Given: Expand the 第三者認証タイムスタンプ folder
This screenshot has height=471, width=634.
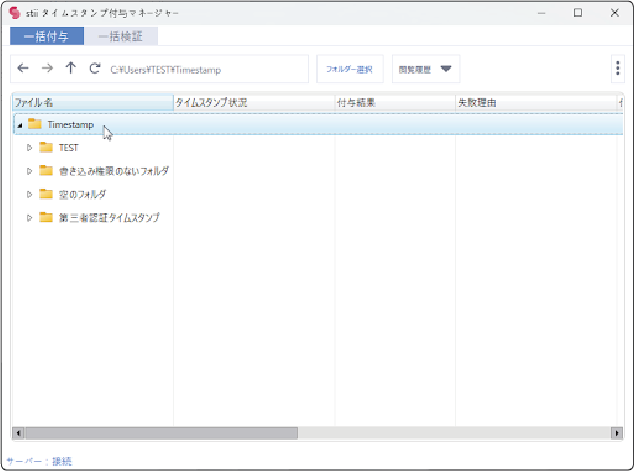Looking at the screenshot, I should (30, 217).
